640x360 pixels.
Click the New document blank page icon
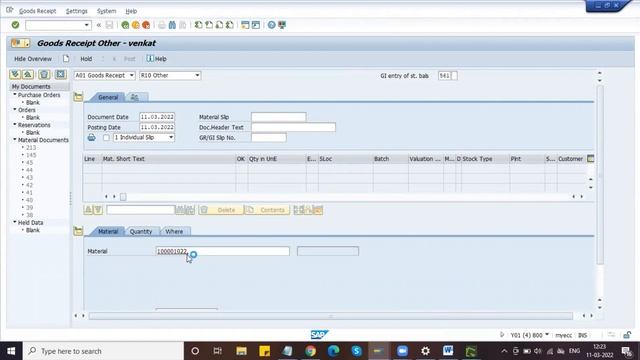(66, 59)
